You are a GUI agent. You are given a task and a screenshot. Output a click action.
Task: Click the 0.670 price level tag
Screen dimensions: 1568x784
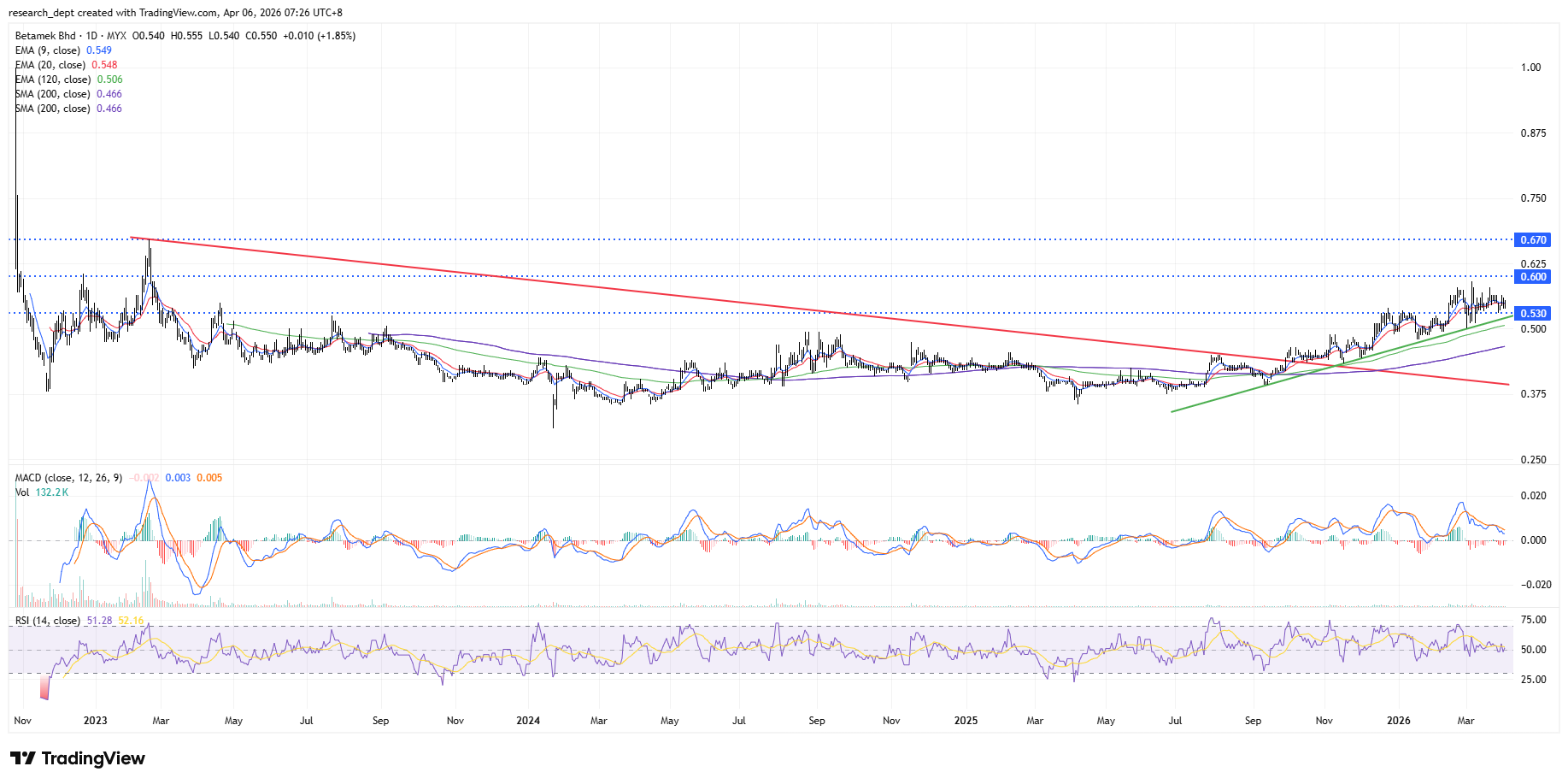1532,240
